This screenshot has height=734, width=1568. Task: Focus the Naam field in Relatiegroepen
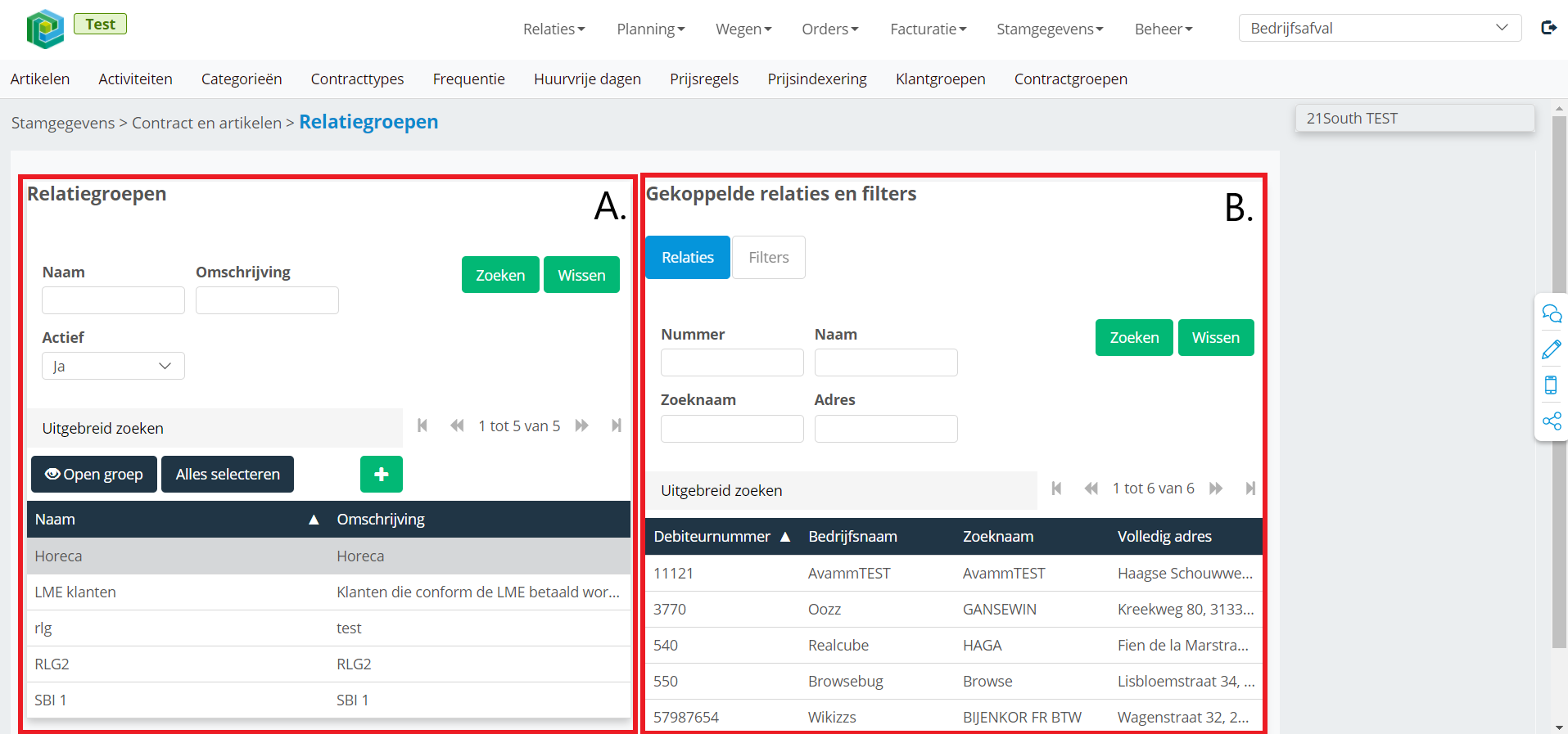113,300
